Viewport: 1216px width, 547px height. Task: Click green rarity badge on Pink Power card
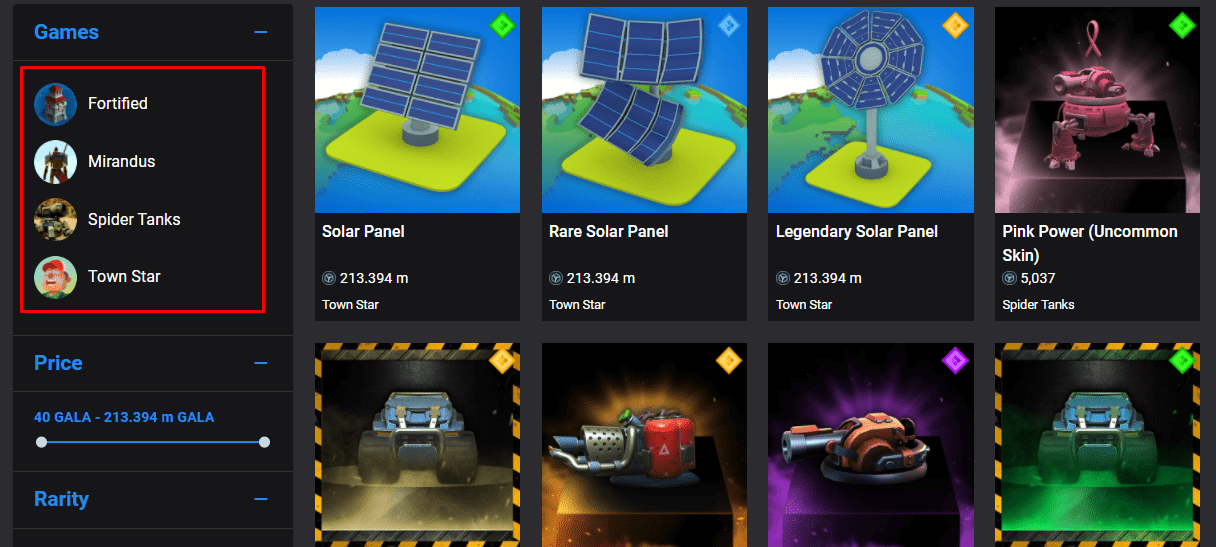[1183, 25]
